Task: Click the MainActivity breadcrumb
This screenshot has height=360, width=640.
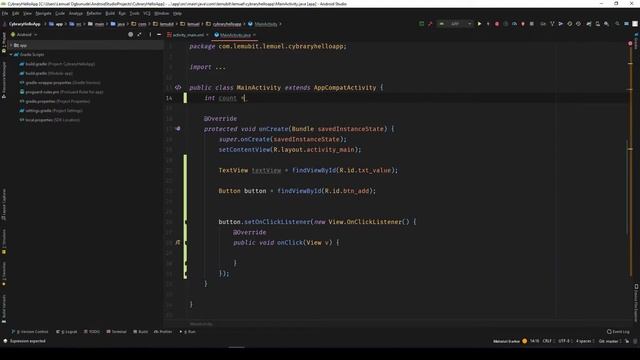Action: point(263,24)
